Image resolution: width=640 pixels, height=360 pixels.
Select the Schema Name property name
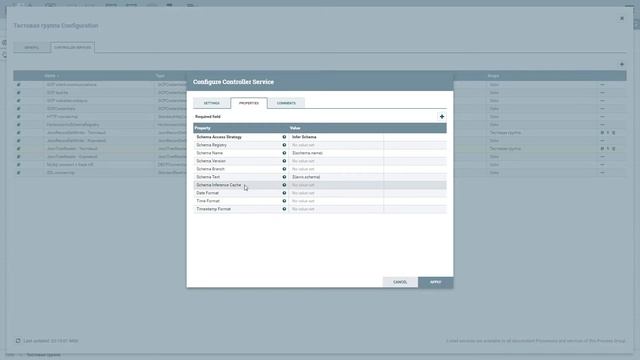click(210, 153)
